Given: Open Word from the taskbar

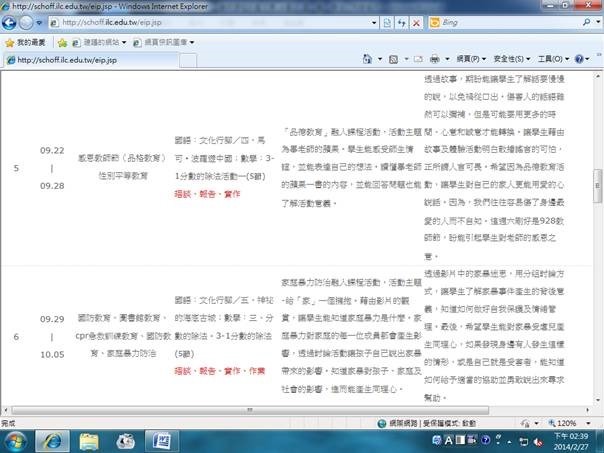Looking at the screenshot, I should pos(164,439).
